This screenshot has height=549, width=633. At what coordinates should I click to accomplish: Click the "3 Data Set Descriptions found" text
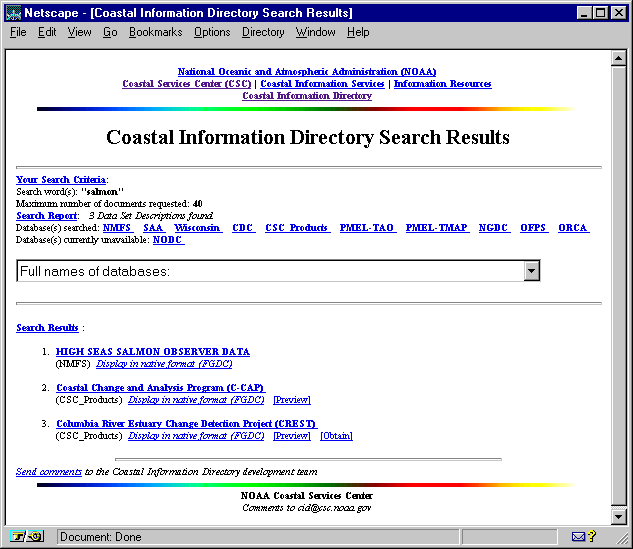(x=151, y=216)
